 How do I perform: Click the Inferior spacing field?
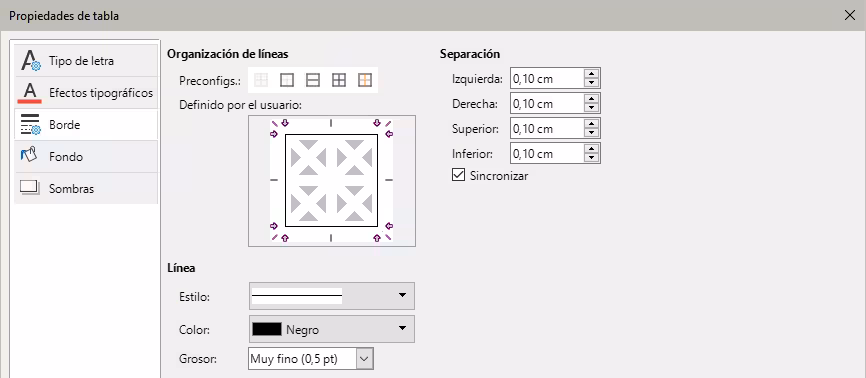coord(547,153)
